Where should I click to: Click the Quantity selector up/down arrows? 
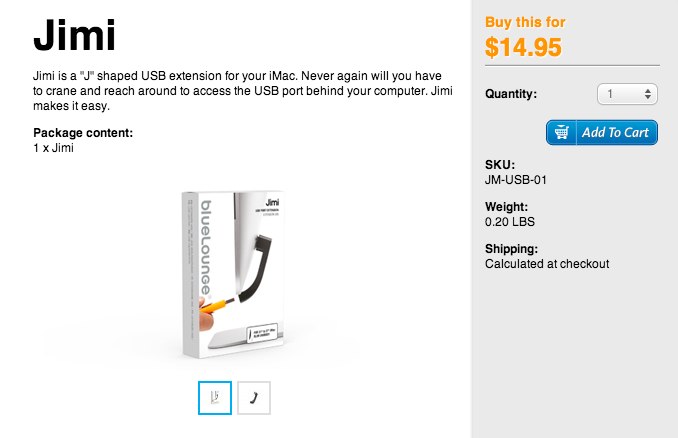tap(648, 94)
